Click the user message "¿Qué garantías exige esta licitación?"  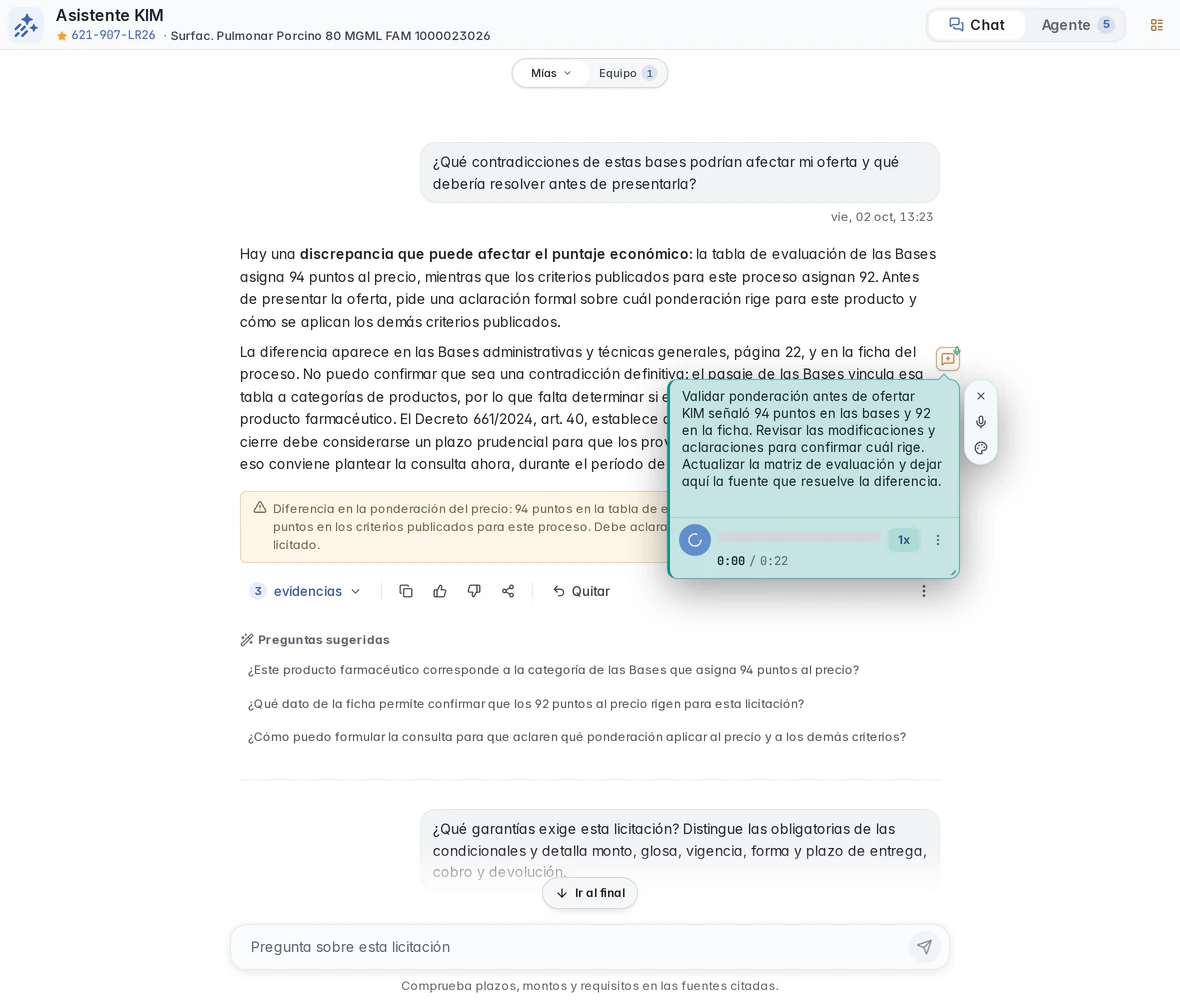pos(680,850)
